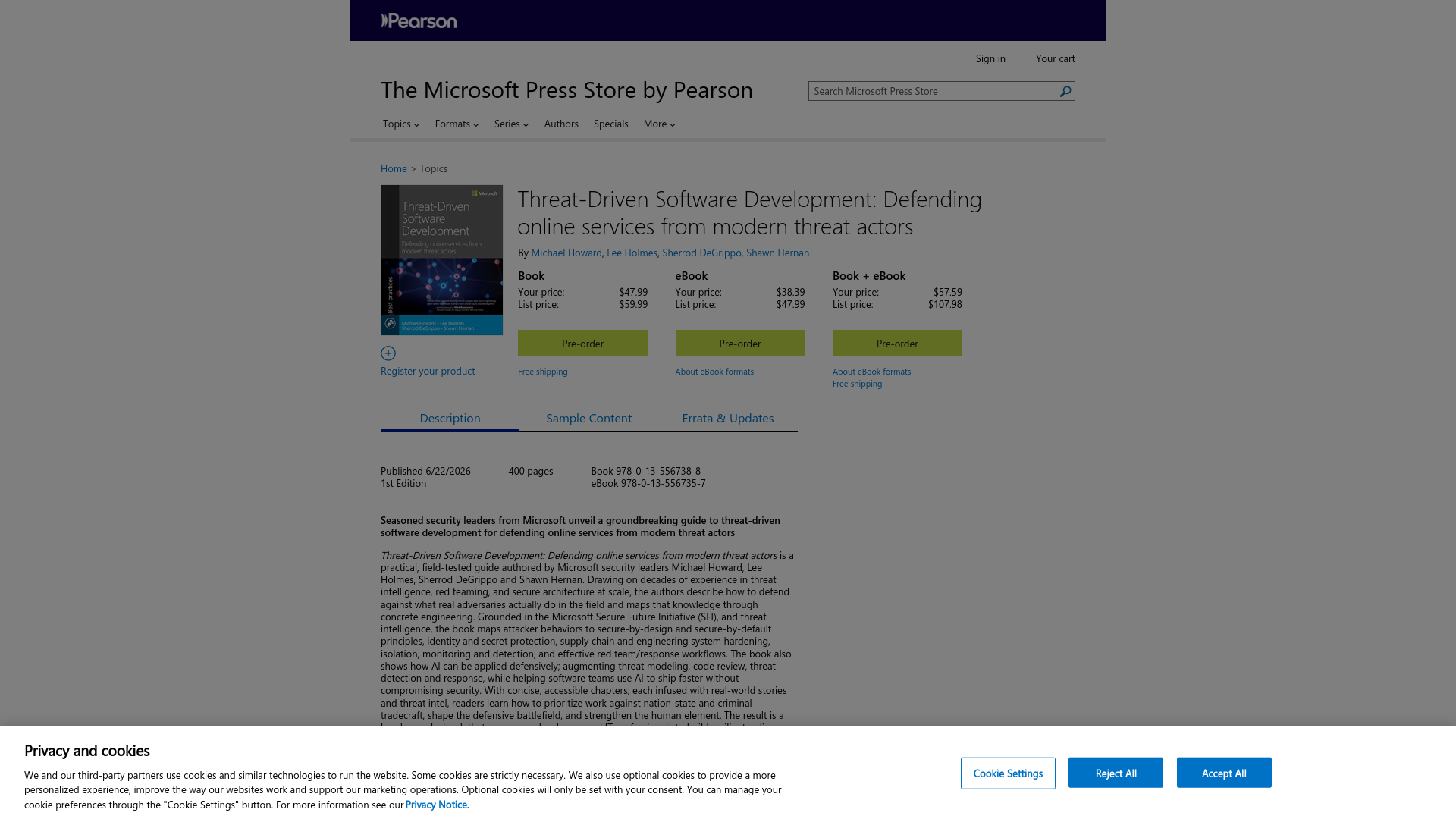Click About eBook formats under eBook
This screenshot has height=819, width=1456.
click(714, 372)
